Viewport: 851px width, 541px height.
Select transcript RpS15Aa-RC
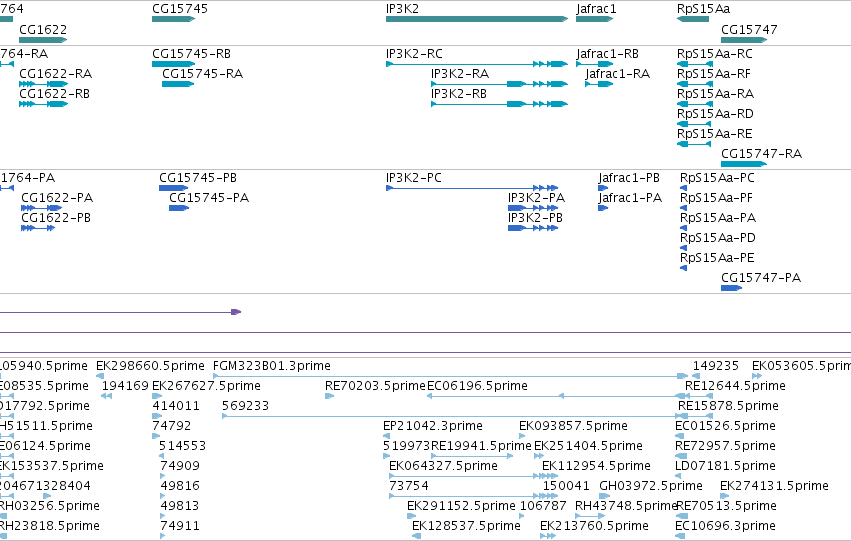point(715,54)
